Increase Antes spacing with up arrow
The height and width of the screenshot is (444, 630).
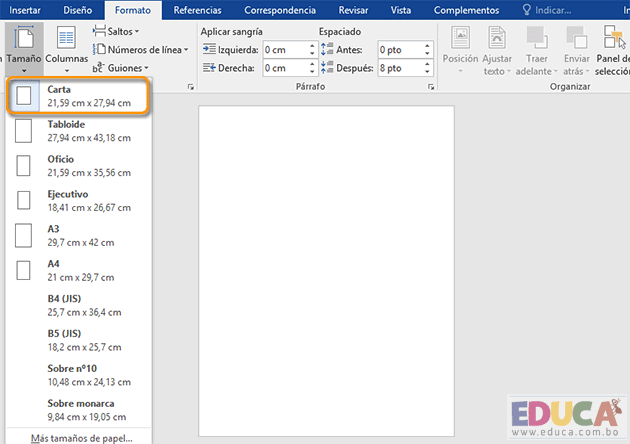point(427,46)
